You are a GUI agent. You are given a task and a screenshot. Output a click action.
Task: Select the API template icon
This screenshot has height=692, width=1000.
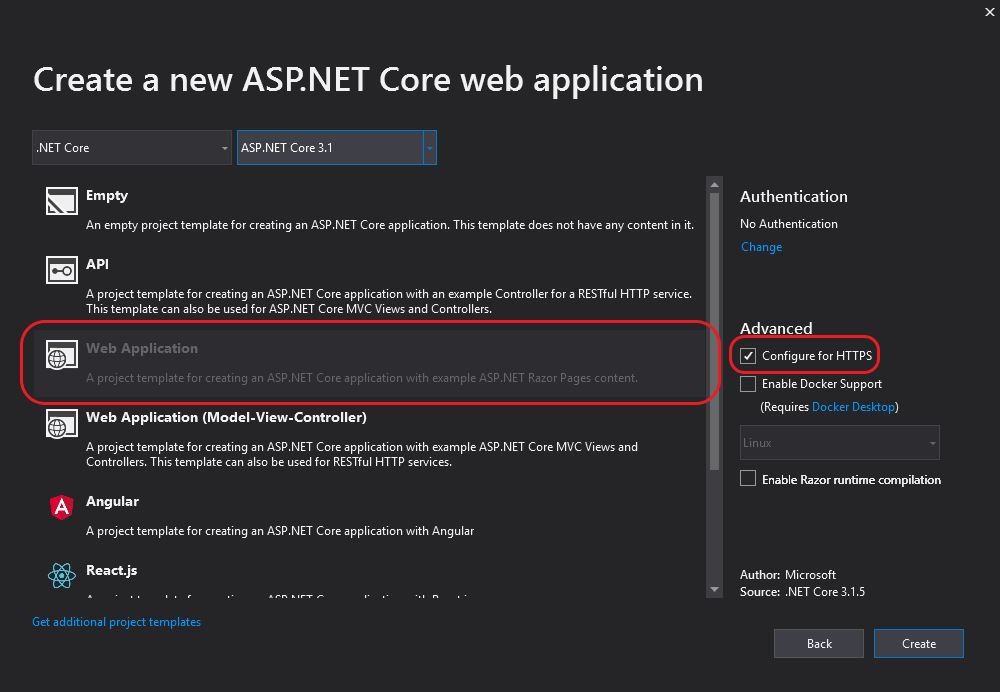(x=61, y=270)
